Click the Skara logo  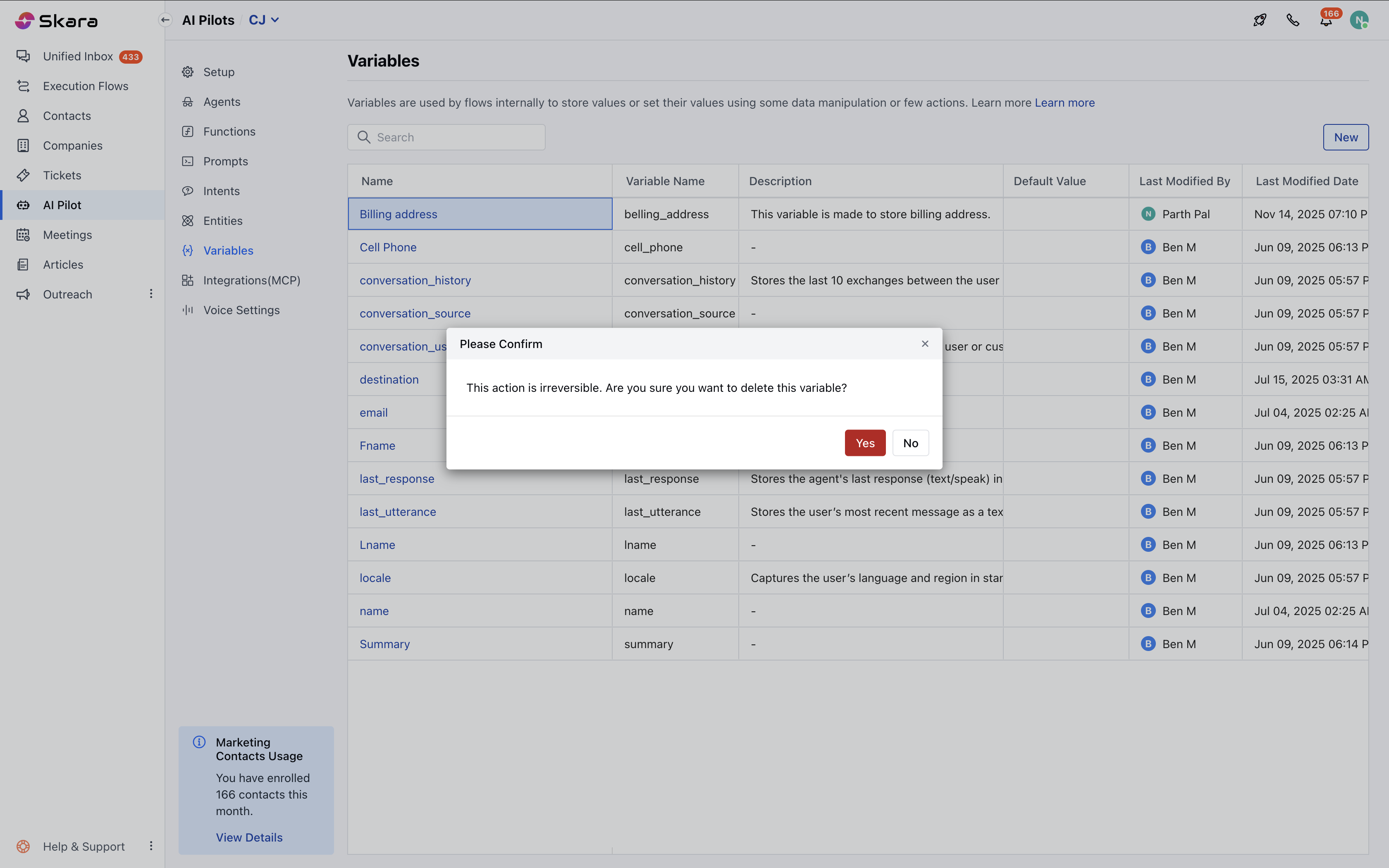[x=56, y=21]
